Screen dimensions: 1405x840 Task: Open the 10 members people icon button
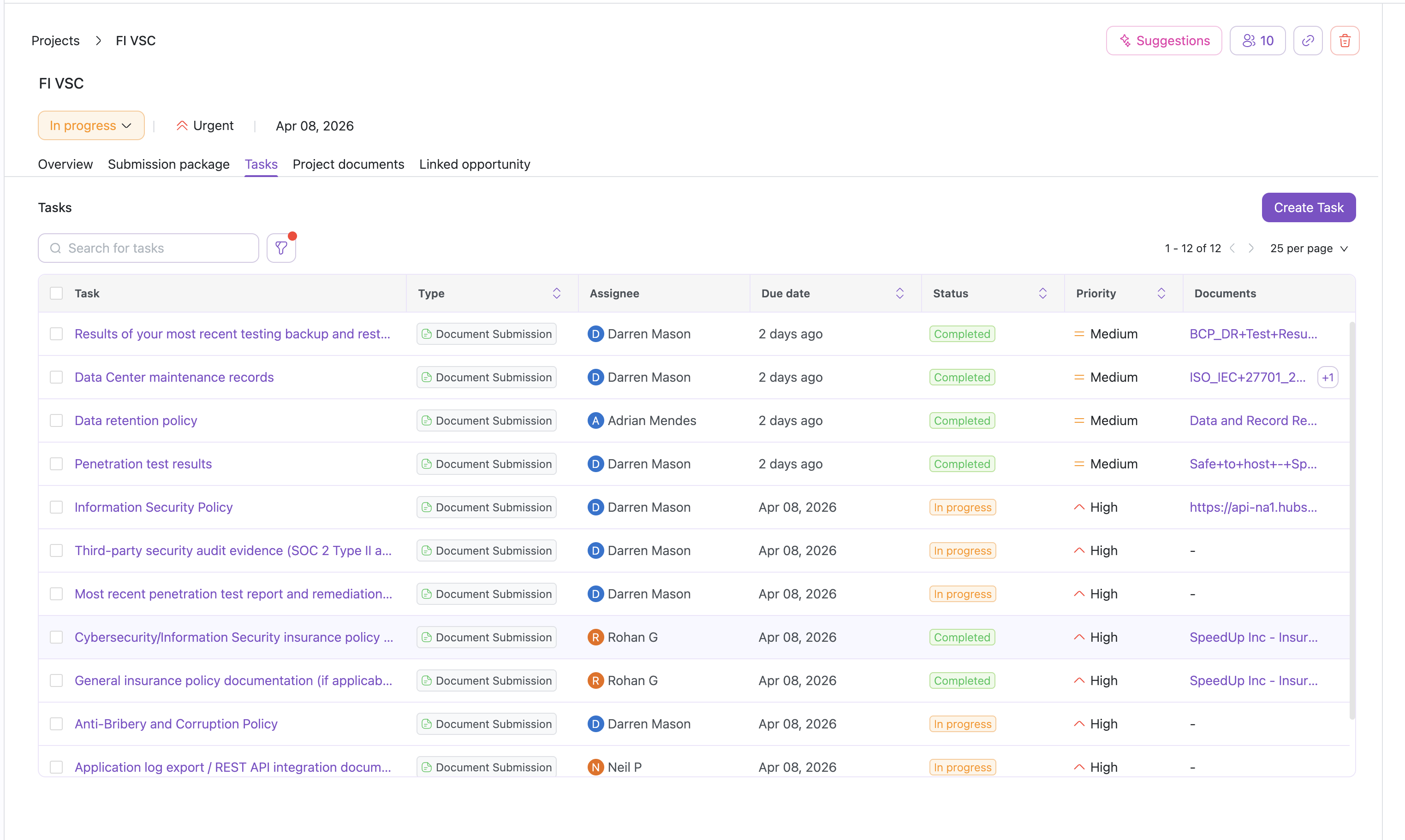[x=1257, y=41]
